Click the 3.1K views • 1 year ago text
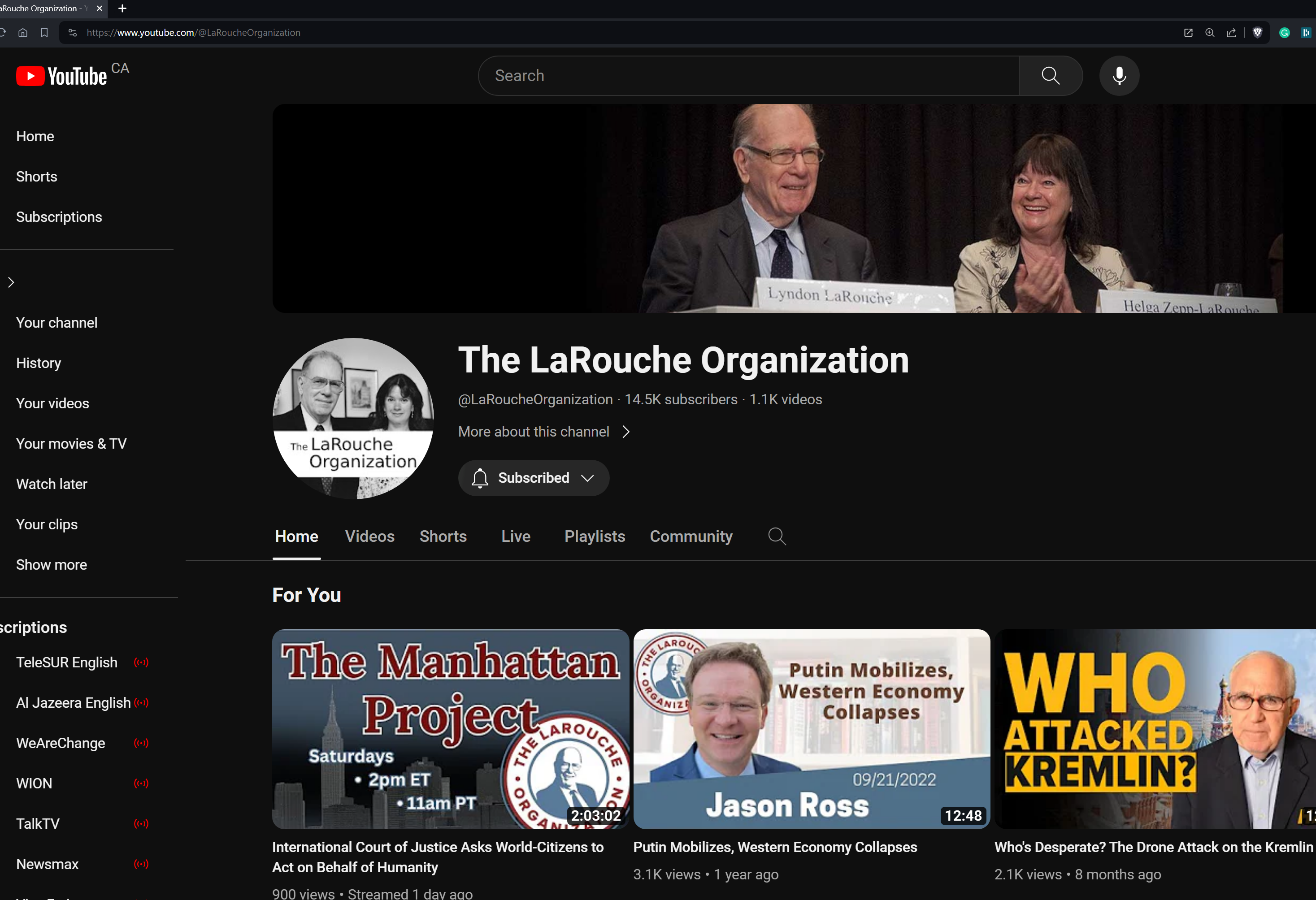The height and width of the screenshot is (900, 1316). (706, 874)
